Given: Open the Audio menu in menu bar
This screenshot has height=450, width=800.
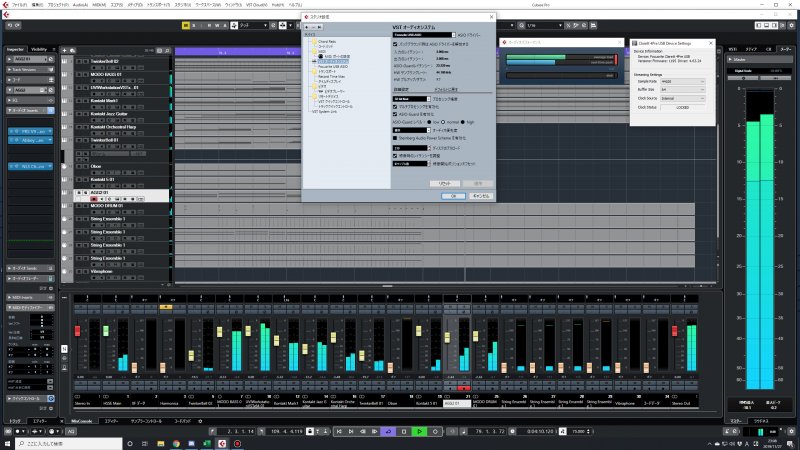Looking at the screenshot, I should [x=78, y=5].
